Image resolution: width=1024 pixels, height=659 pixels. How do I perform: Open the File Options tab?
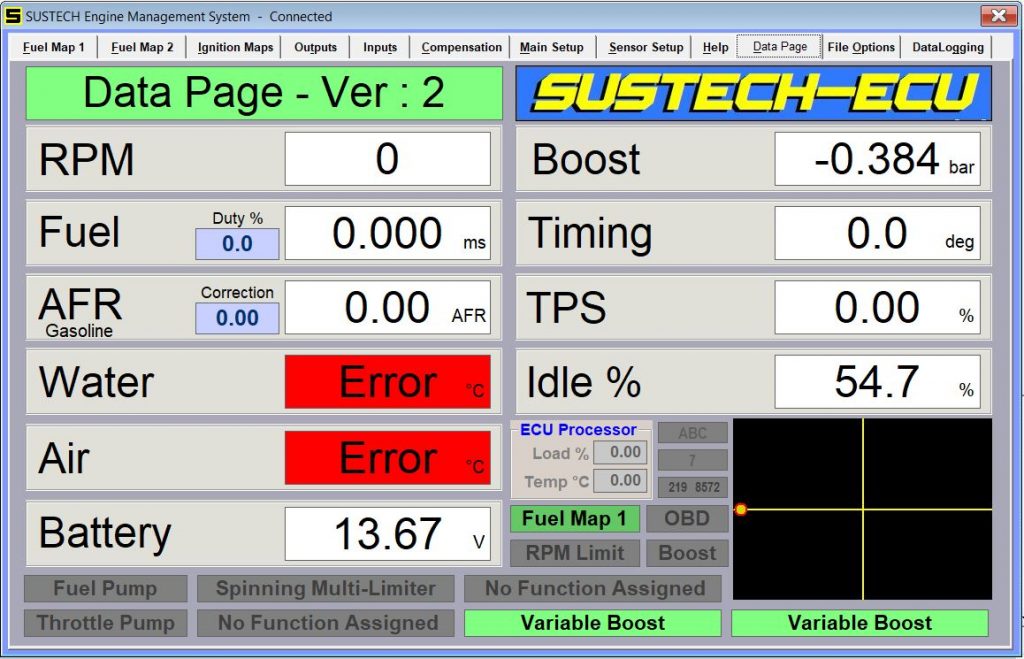(x=860, y=47)
